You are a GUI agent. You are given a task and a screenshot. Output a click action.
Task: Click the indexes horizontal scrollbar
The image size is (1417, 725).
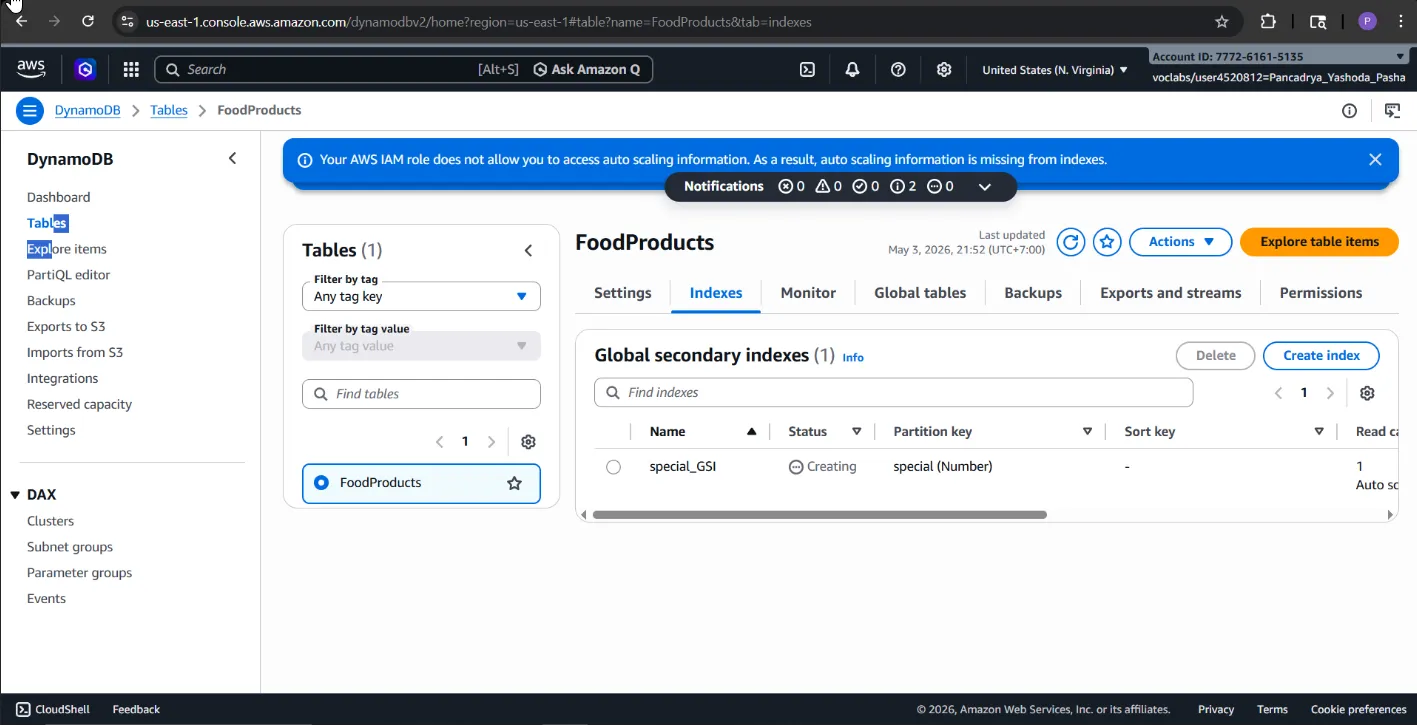820,515
